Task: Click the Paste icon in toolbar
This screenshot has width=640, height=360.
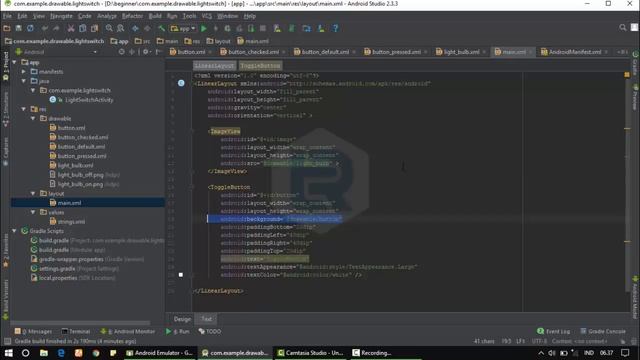Action: (94, 28)
